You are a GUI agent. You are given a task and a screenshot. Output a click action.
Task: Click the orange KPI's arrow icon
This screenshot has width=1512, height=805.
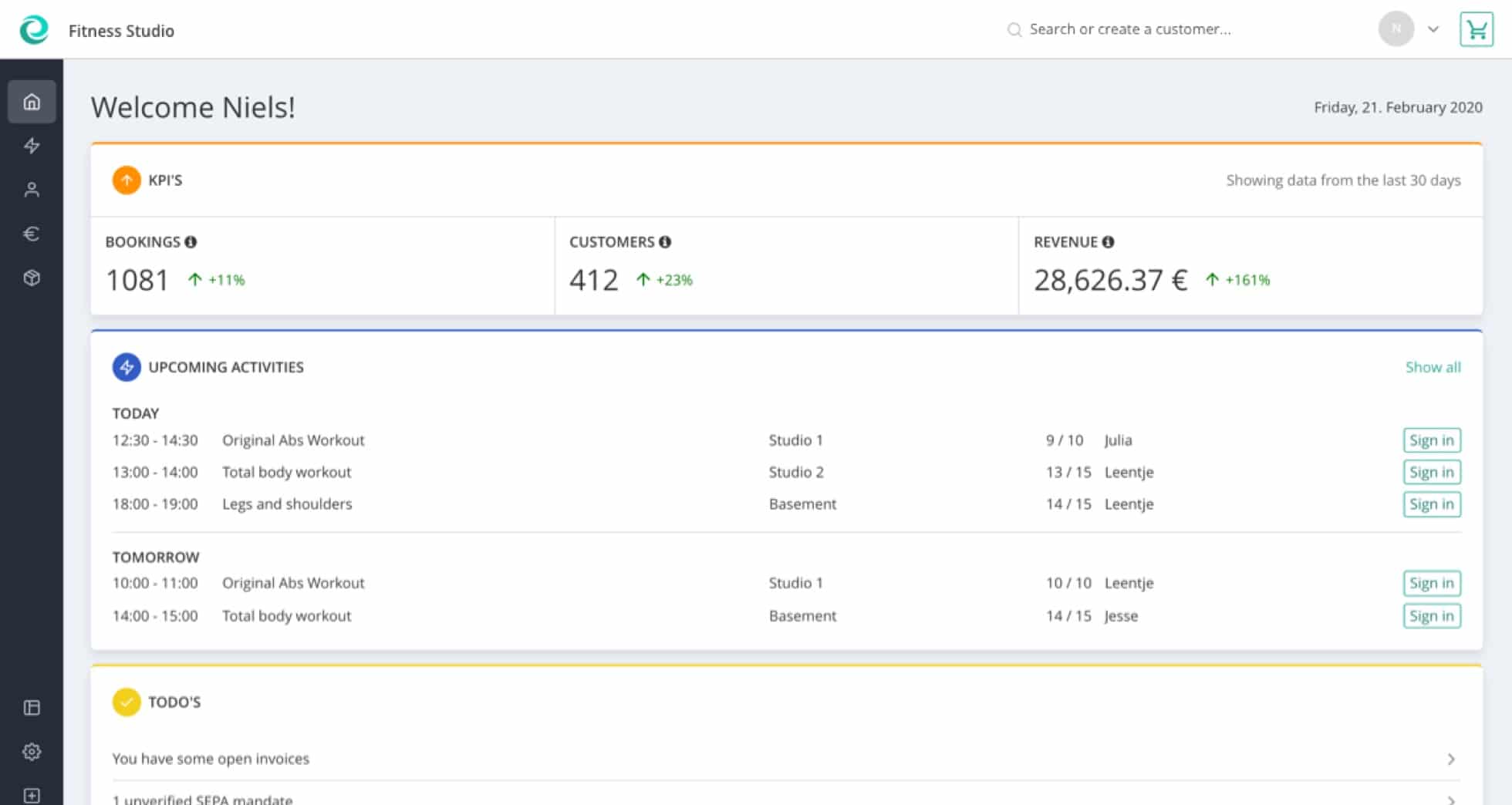coord(127,180)
